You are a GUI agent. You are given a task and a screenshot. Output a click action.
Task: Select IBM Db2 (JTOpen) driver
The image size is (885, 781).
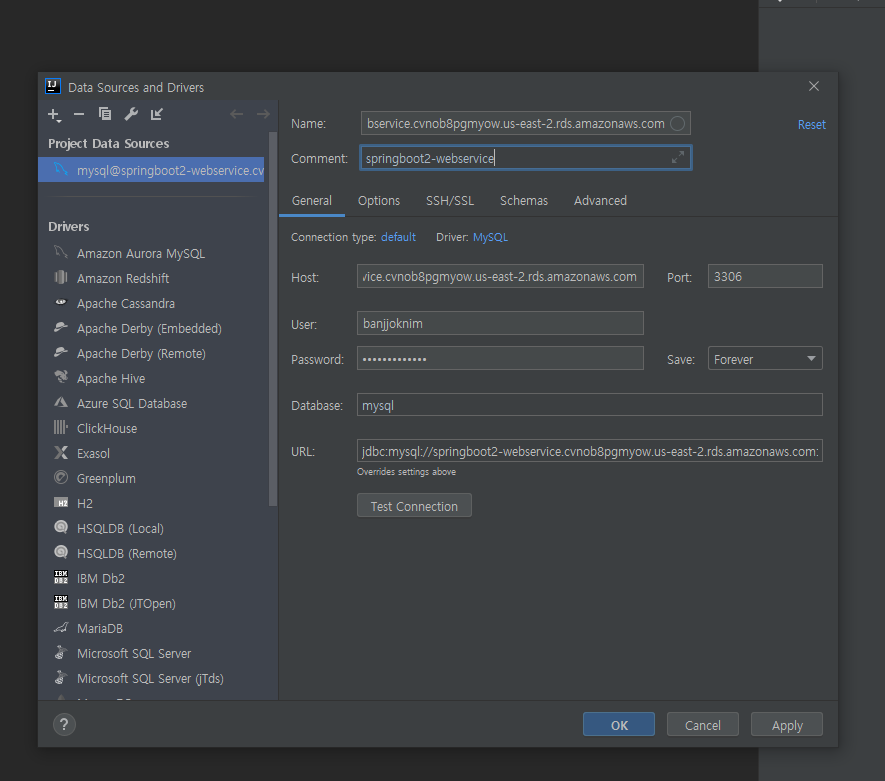(x=126, y=604)
